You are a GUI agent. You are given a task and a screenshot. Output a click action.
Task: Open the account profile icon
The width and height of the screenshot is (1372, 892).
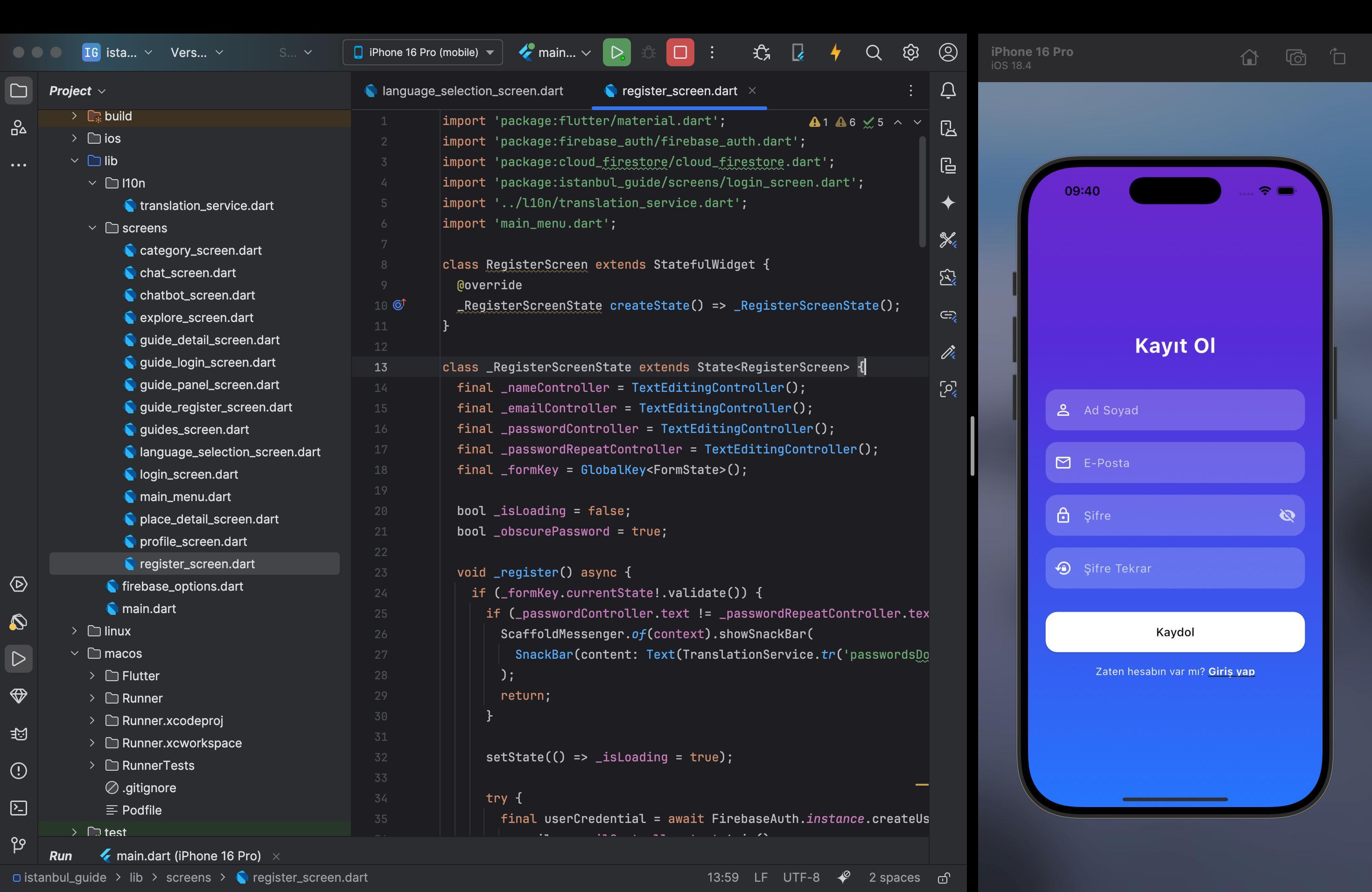click(948, 52)
